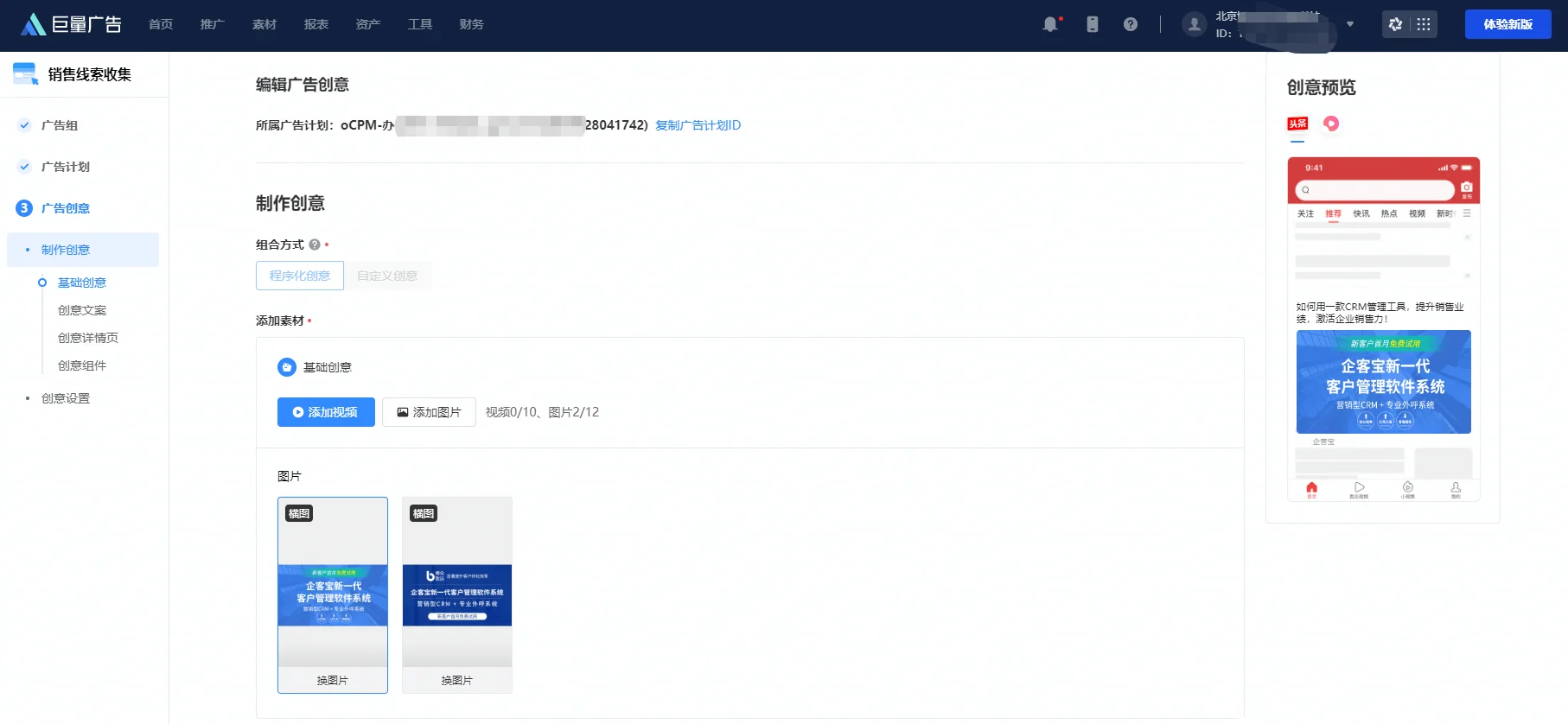Image resolution: width=1568 pixels, height=724 pixels.
Task: Click the user avatar icon
Action: click(1194, 24)
